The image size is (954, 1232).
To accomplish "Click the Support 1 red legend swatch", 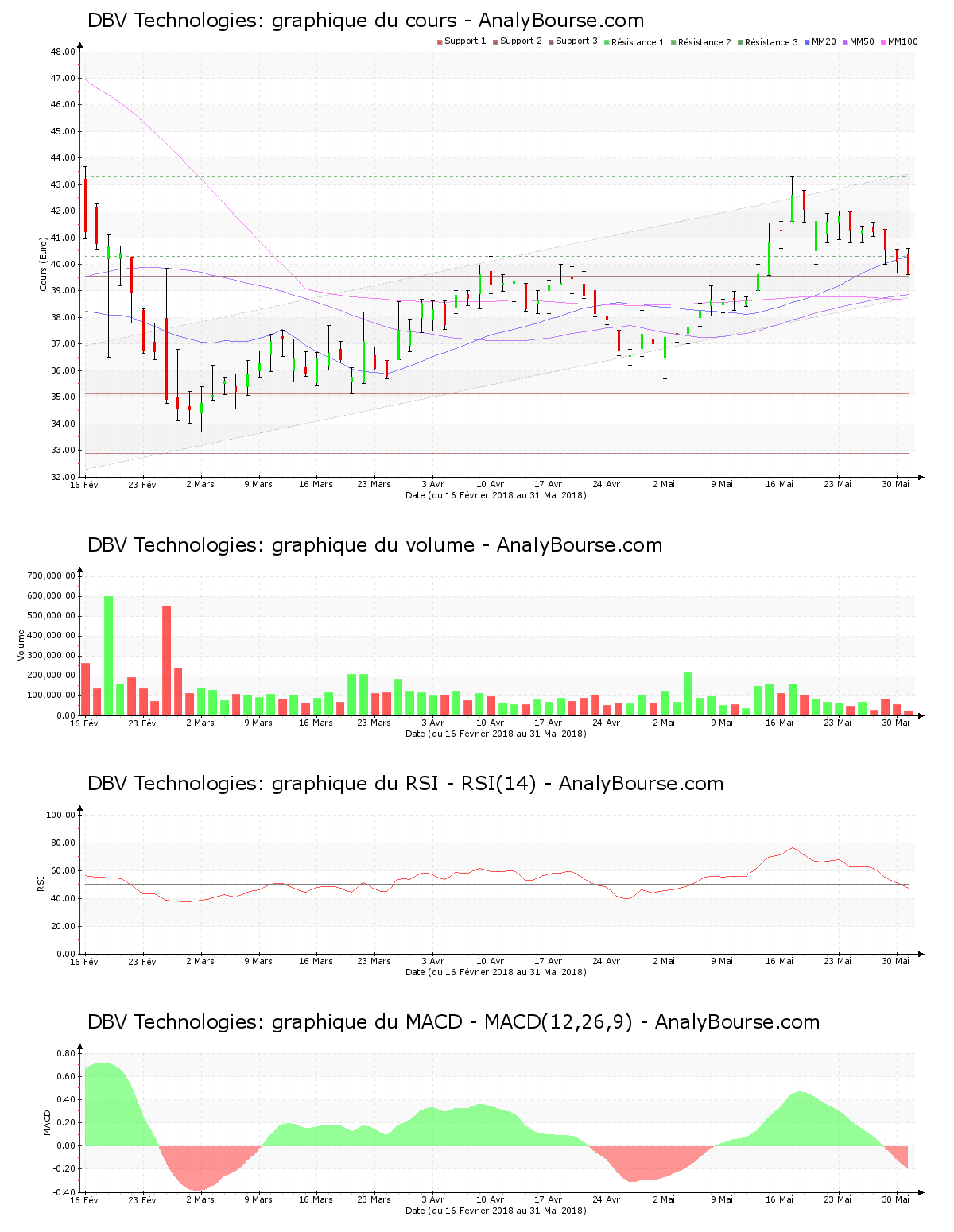I will (x=440, y=42).
